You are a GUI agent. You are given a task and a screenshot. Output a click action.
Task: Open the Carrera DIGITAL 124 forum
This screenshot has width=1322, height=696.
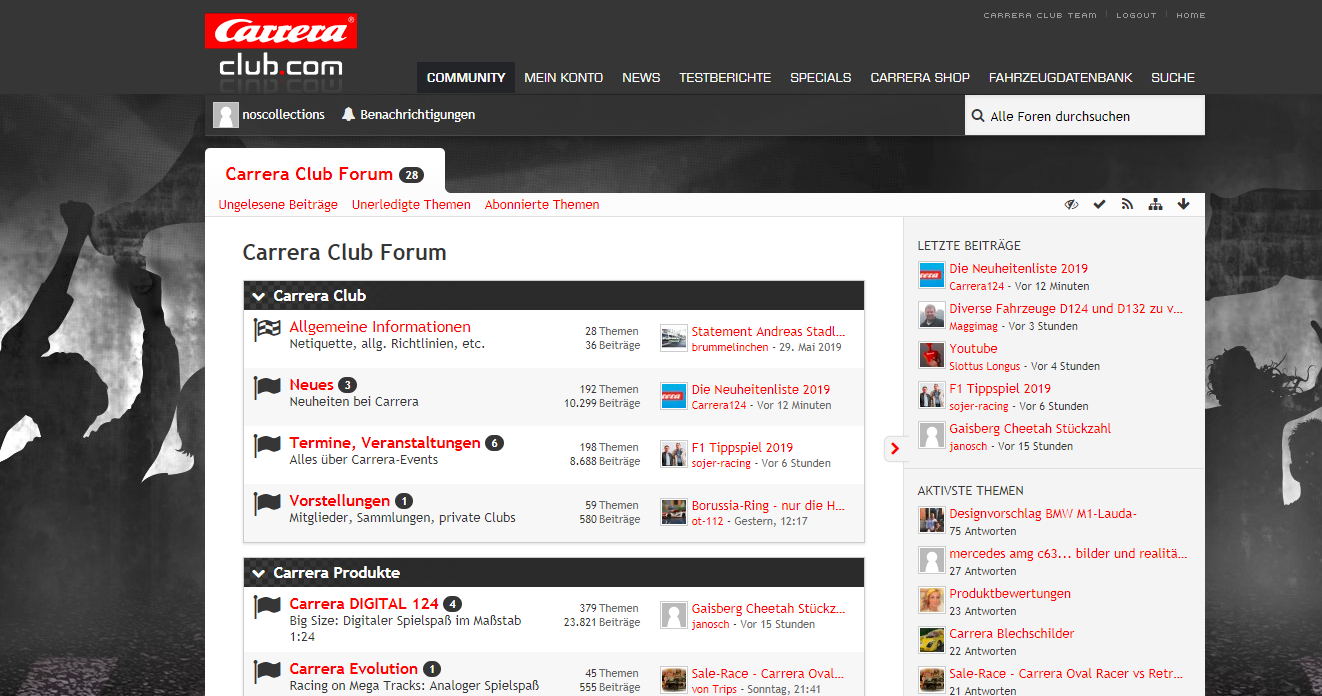click(364, 603)
